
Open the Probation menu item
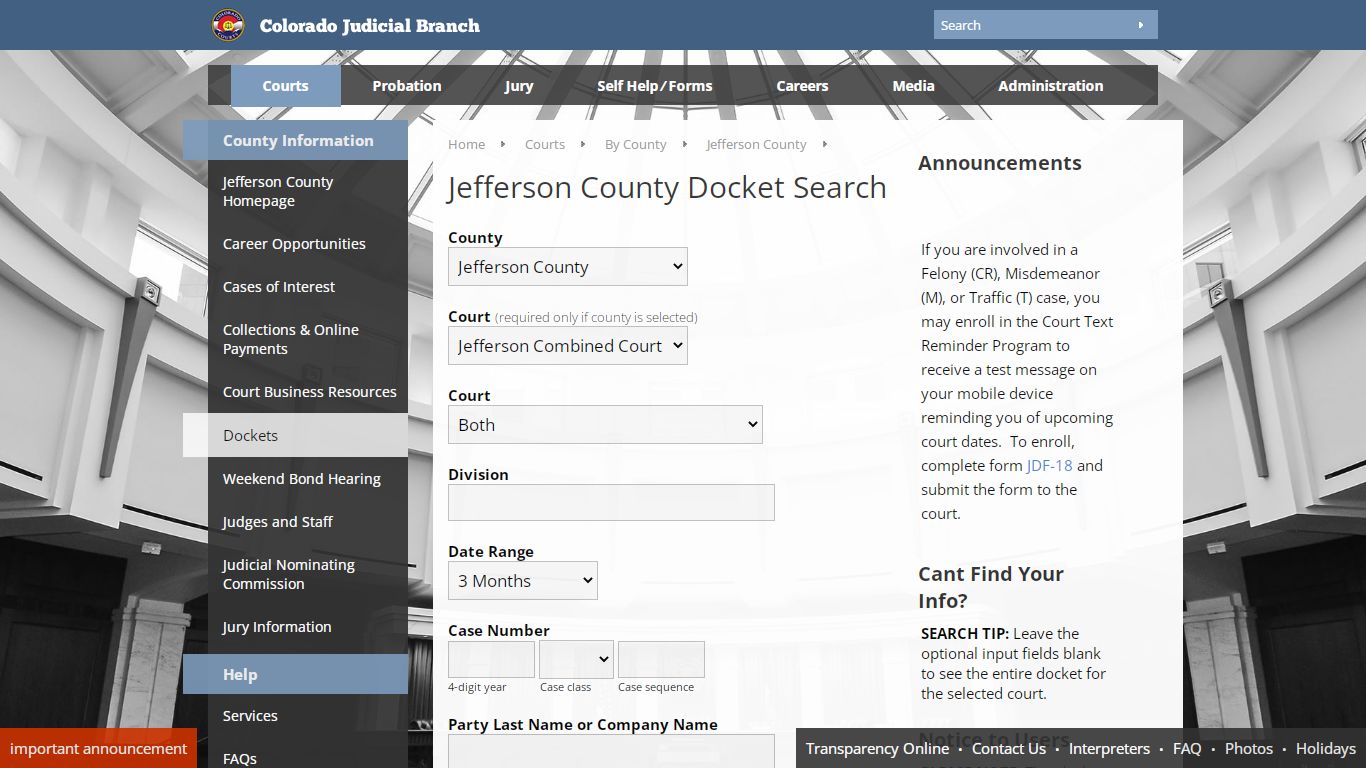tap(406, 86)
